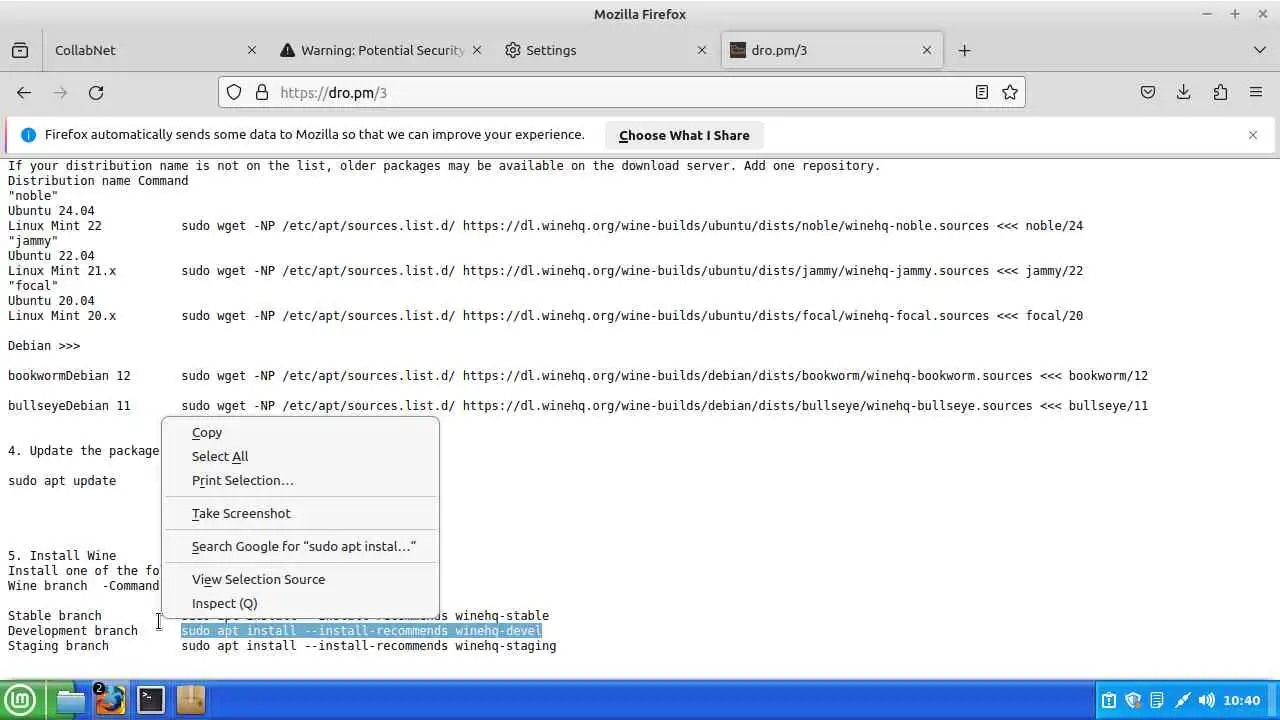Click the clock showing 10:40

[1241, 700]
